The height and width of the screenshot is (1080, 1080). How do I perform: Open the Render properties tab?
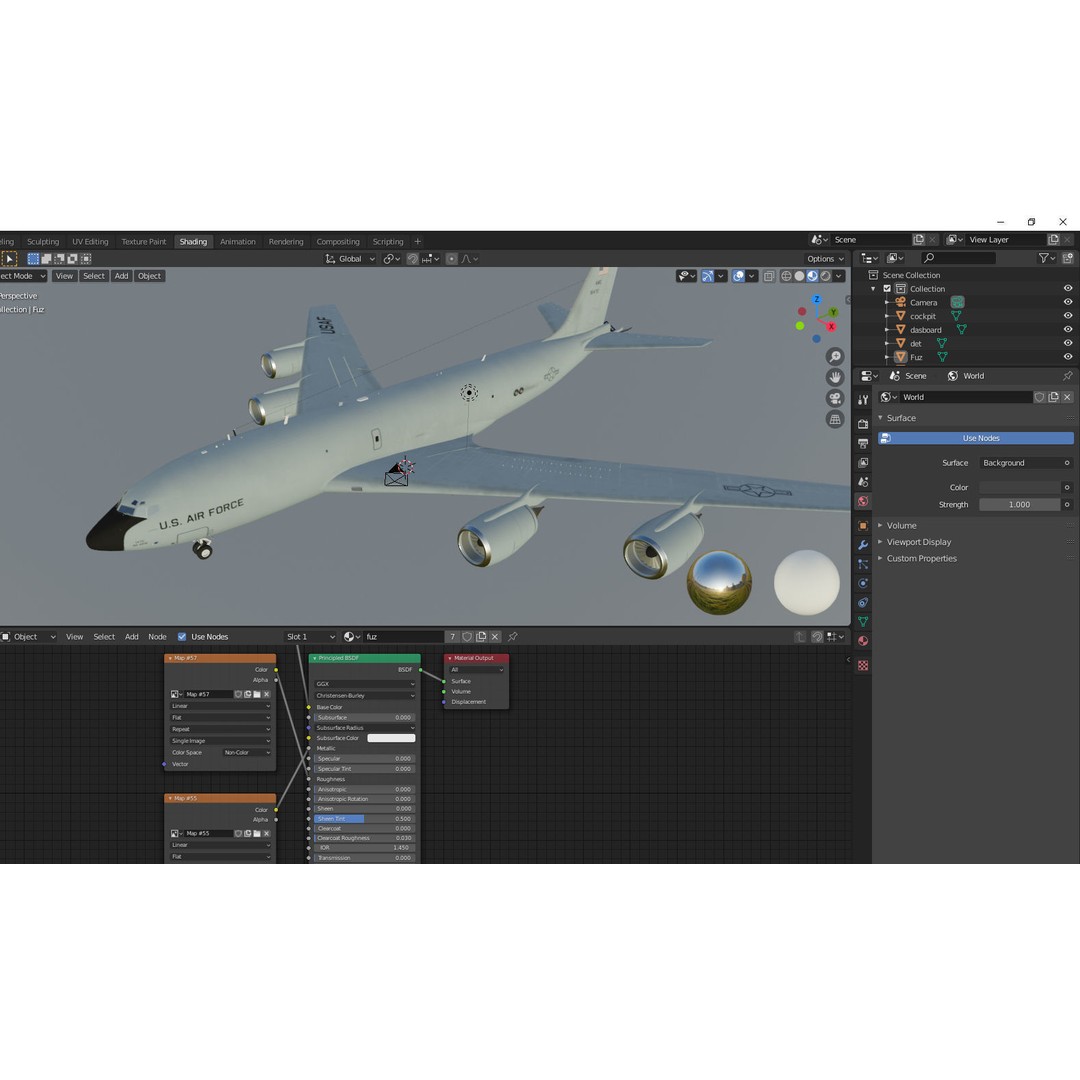click(x=862, y=424)
